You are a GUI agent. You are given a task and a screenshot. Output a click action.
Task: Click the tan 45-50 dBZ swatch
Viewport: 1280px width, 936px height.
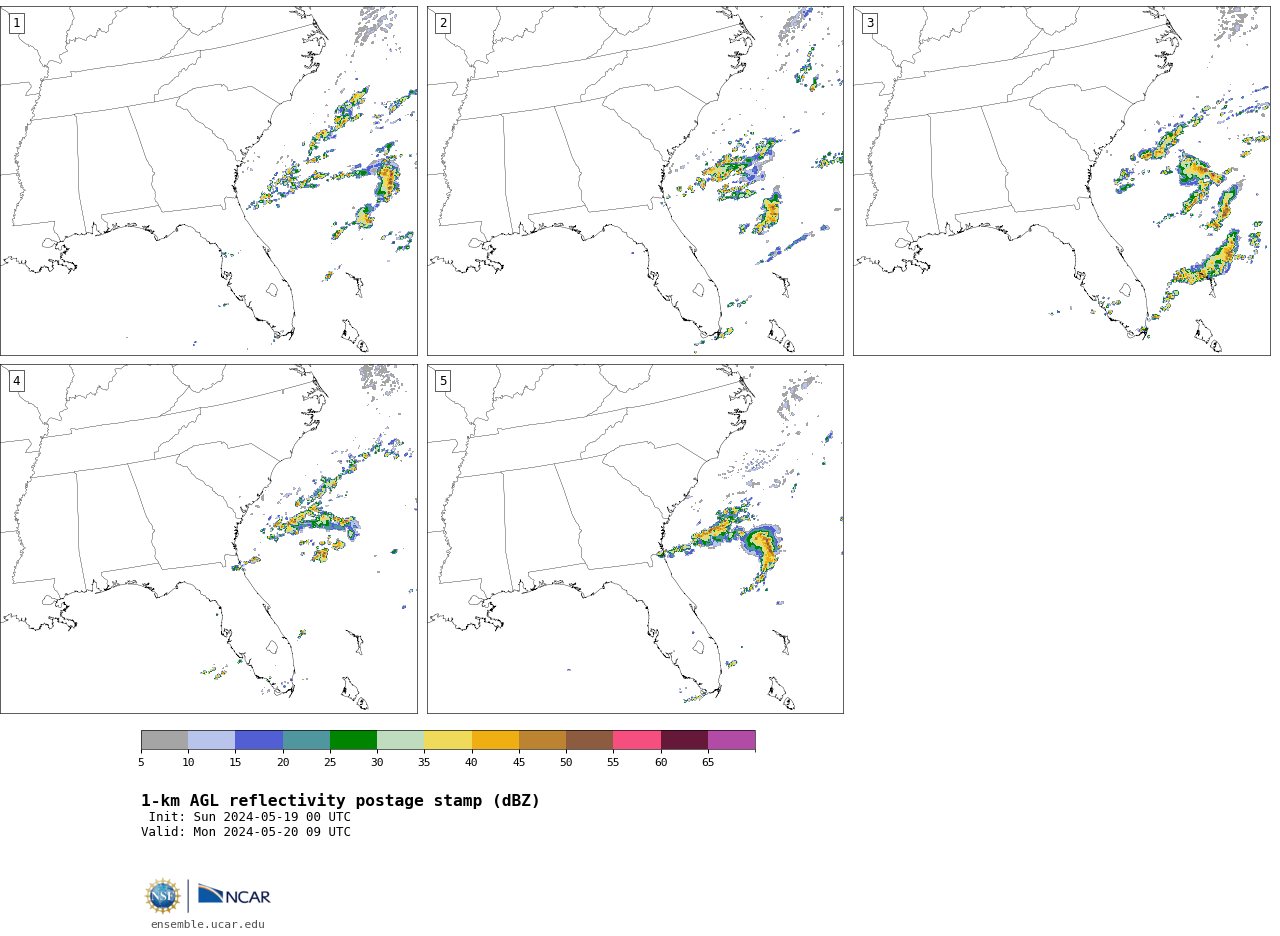click(542, 740)
